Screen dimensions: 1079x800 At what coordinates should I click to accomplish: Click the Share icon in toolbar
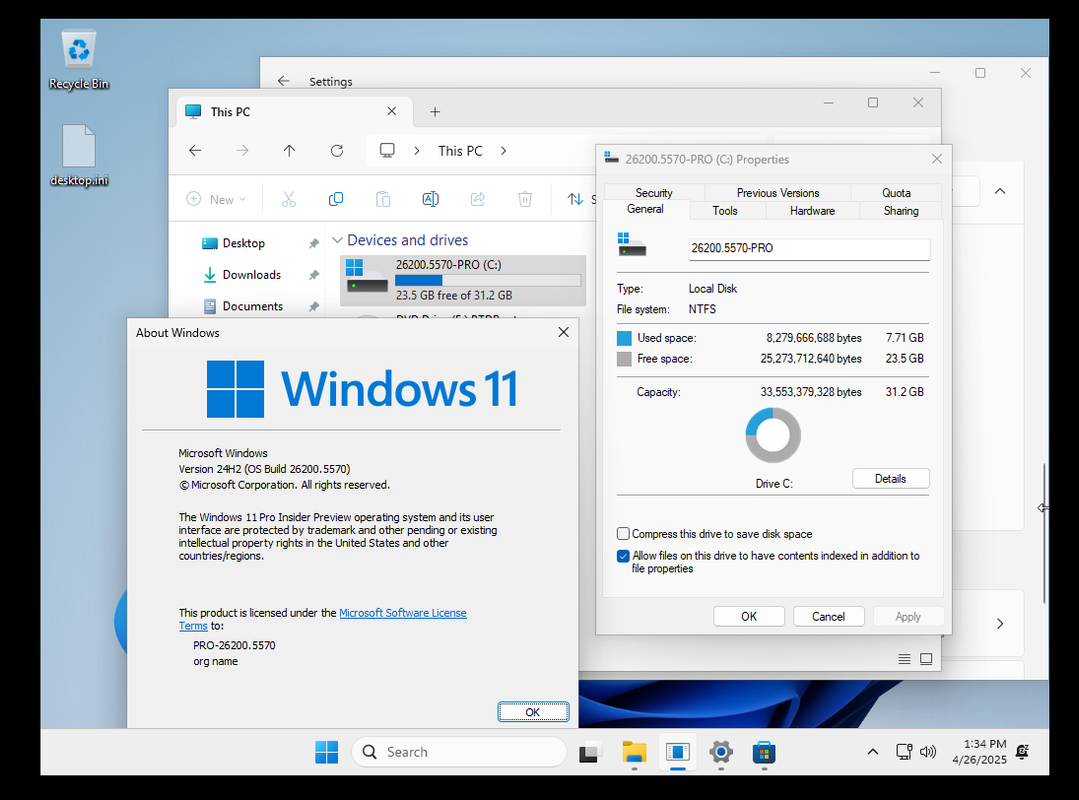point(478,199)
